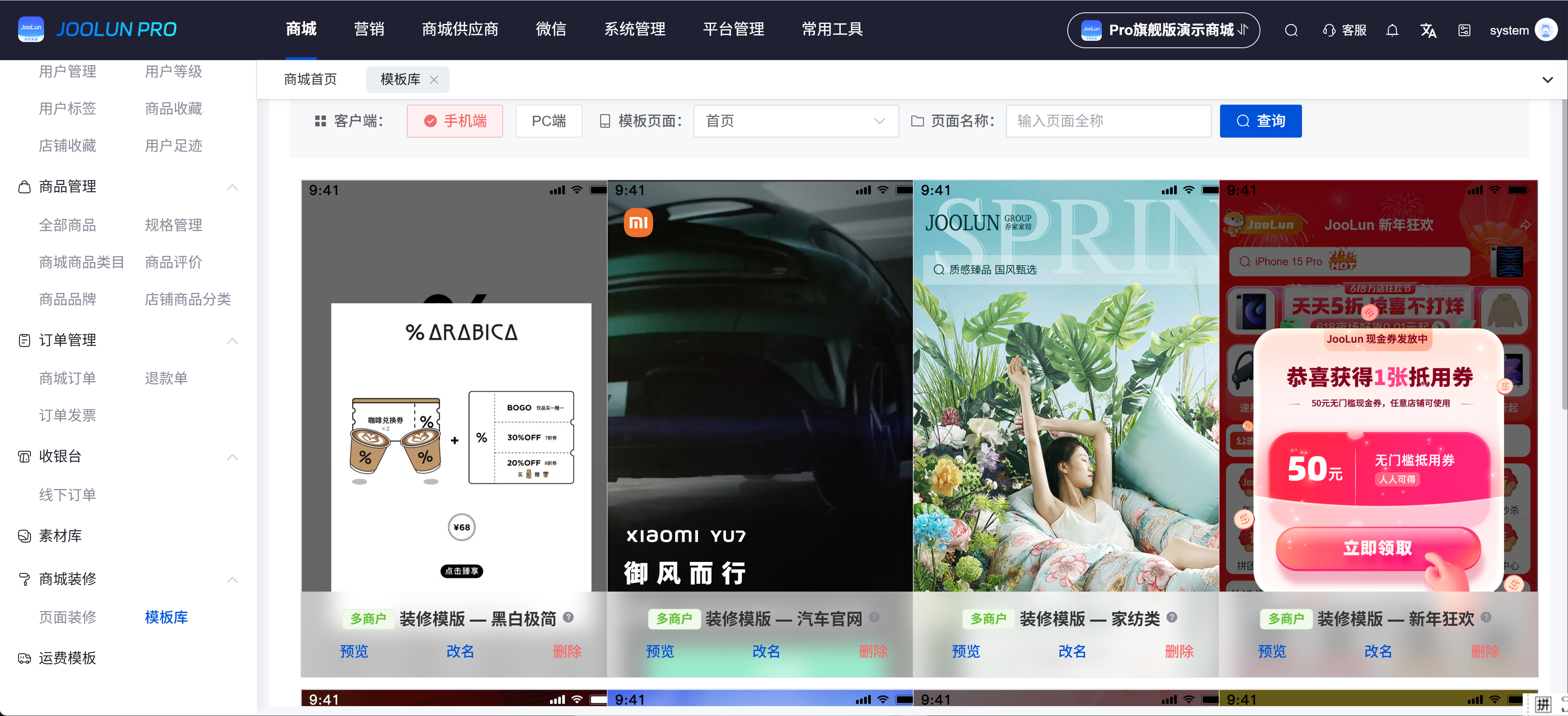Viewport: 1568px width, 716px height.
Task: Open the system user avatar
Action: click(1546, 29)
